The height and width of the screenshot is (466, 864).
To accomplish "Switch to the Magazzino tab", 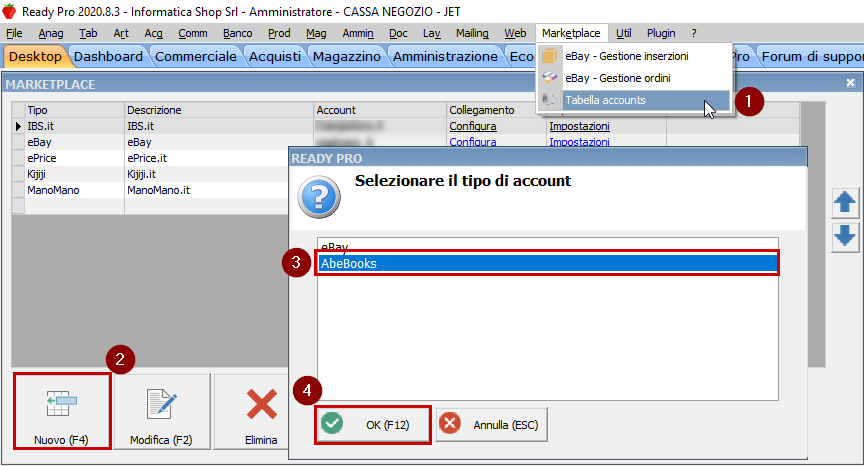I will tap(347, 57).
